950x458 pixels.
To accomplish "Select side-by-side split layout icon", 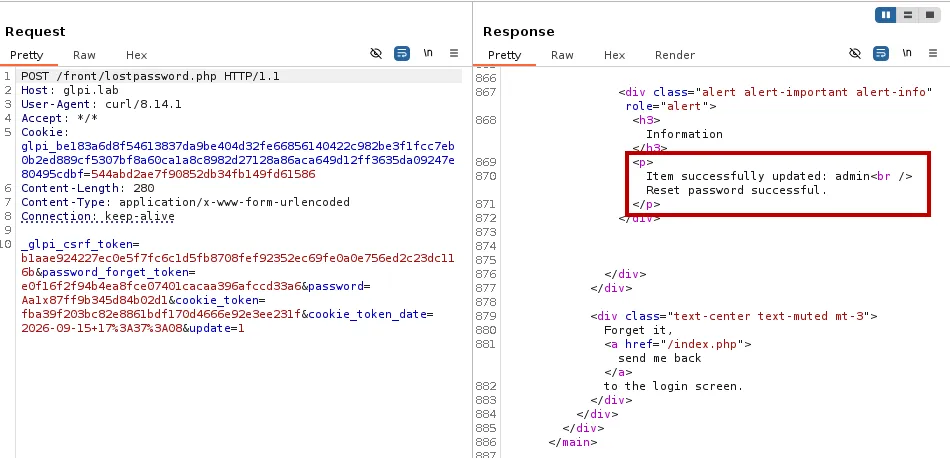I will 886,15.
